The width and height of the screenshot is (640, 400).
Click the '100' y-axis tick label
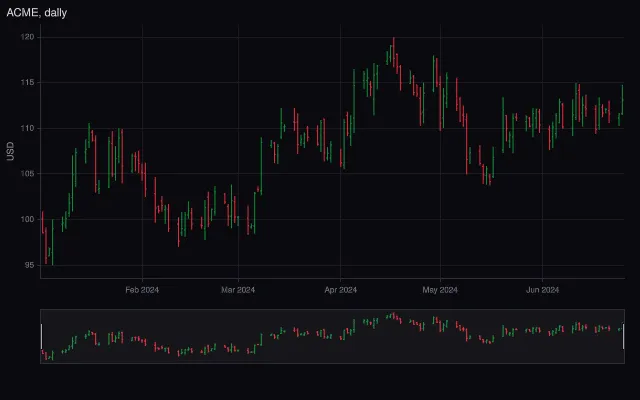click(27, 219)
